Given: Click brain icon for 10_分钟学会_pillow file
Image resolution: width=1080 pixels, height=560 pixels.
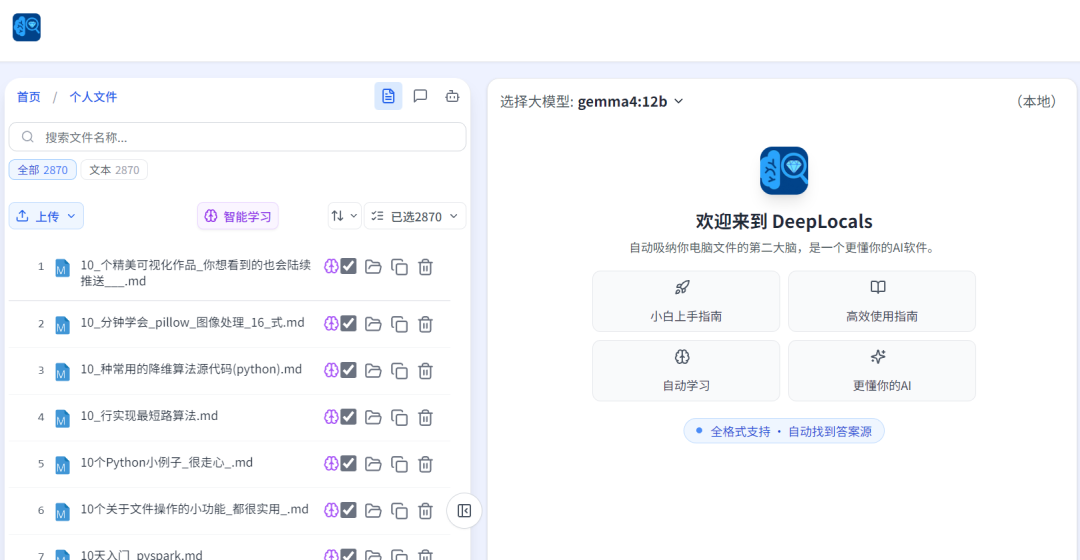Looking at the screenshot, I should [331, 324].
